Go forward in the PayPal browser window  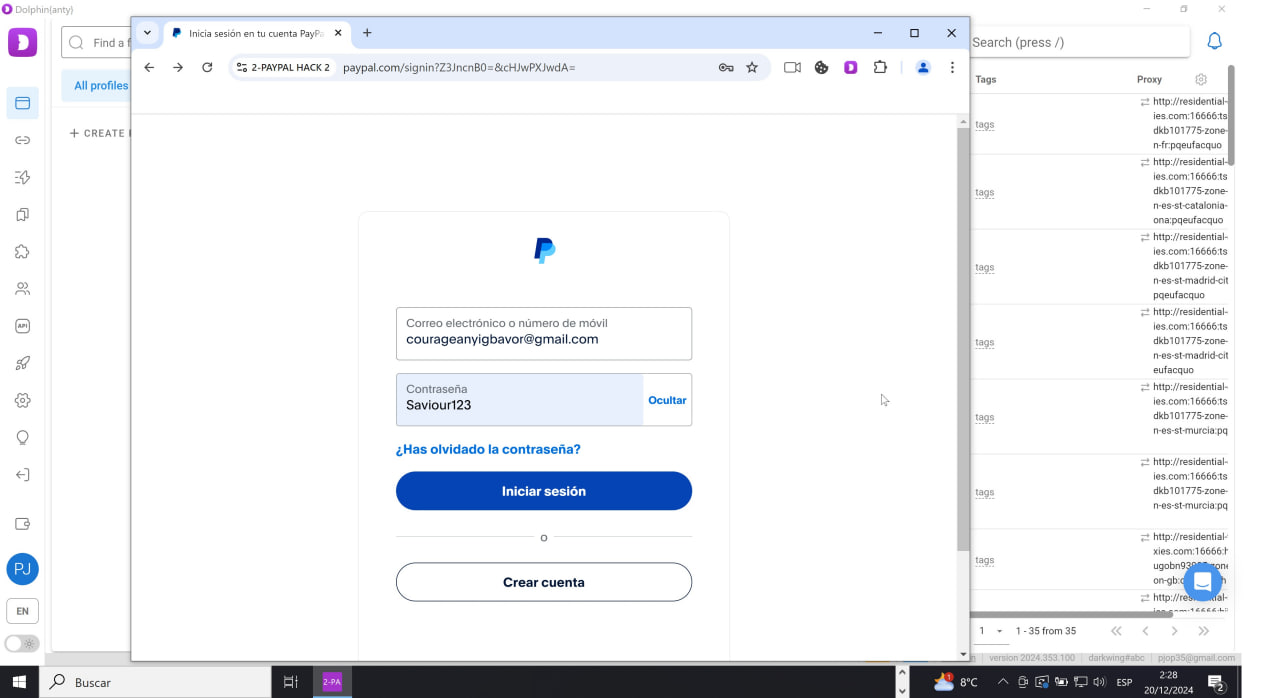coord(178,67)
